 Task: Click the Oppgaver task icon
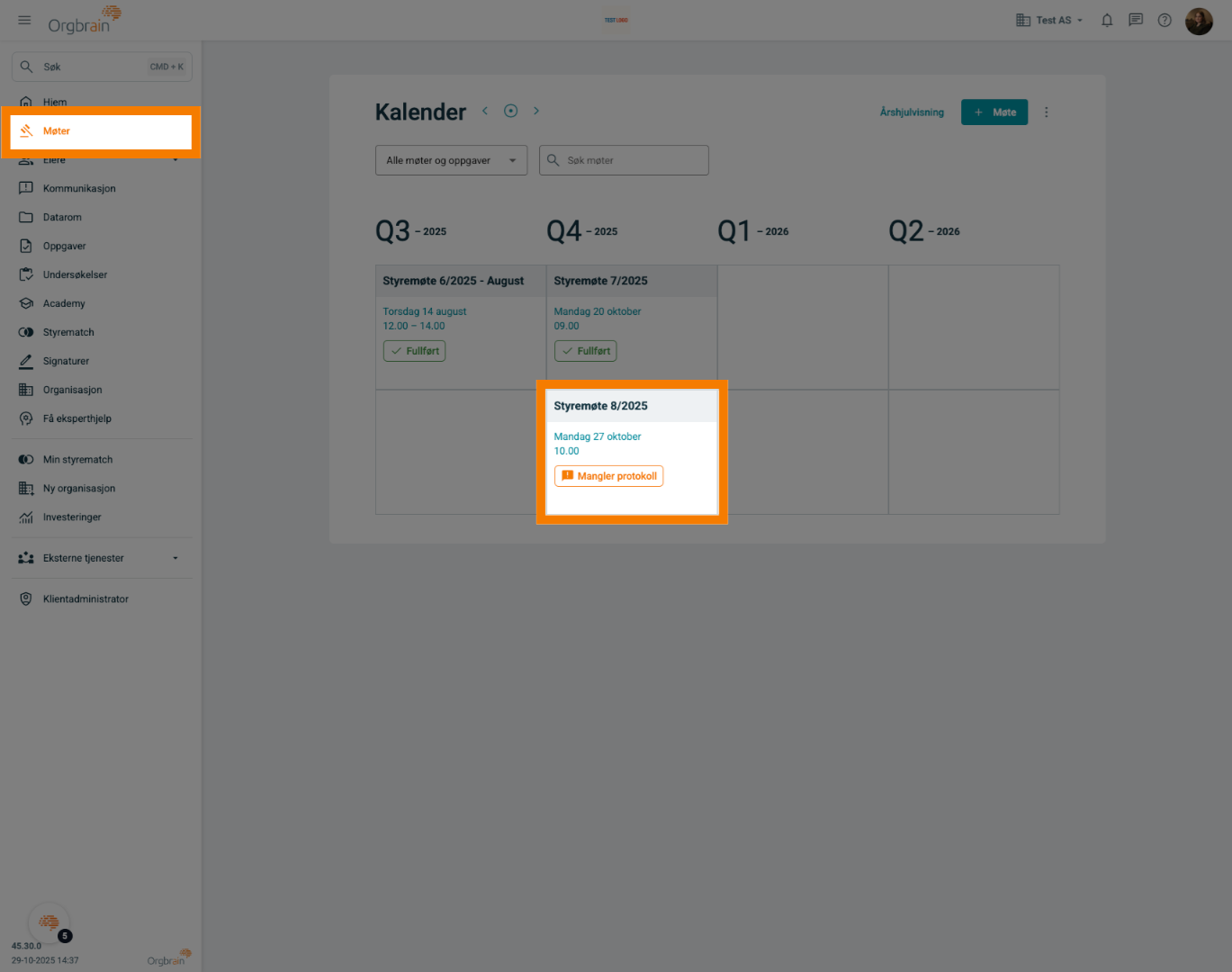click(x=26, y=246)
